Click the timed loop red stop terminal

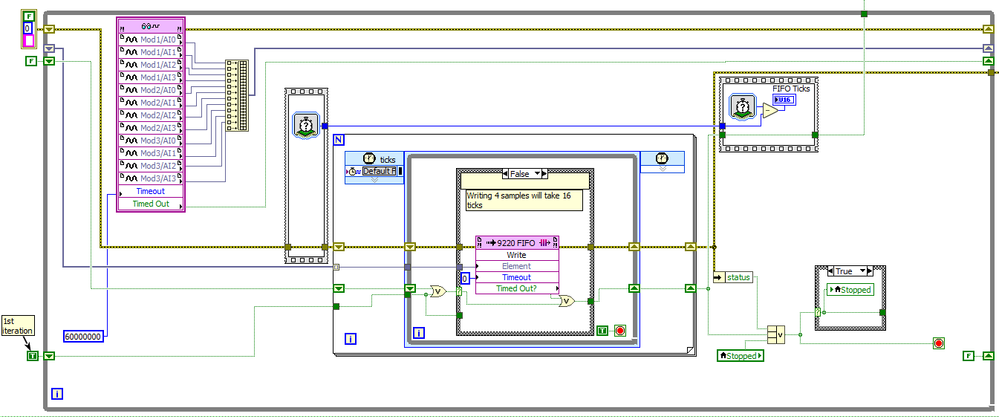tap(620, 331)
